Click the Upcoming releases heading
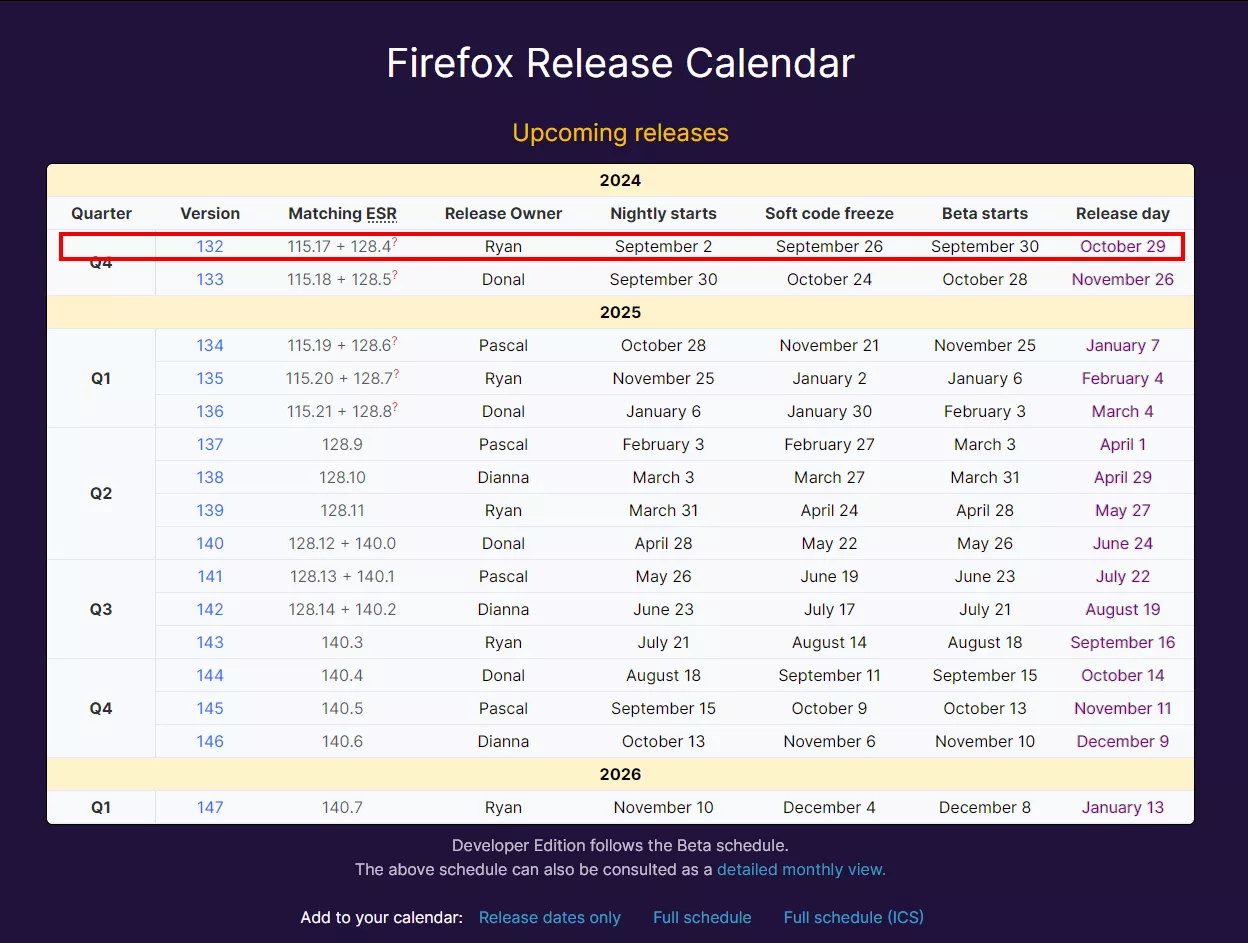This screenshot has height=943, width=1248. pyautogui.click(x=620, y=133)
